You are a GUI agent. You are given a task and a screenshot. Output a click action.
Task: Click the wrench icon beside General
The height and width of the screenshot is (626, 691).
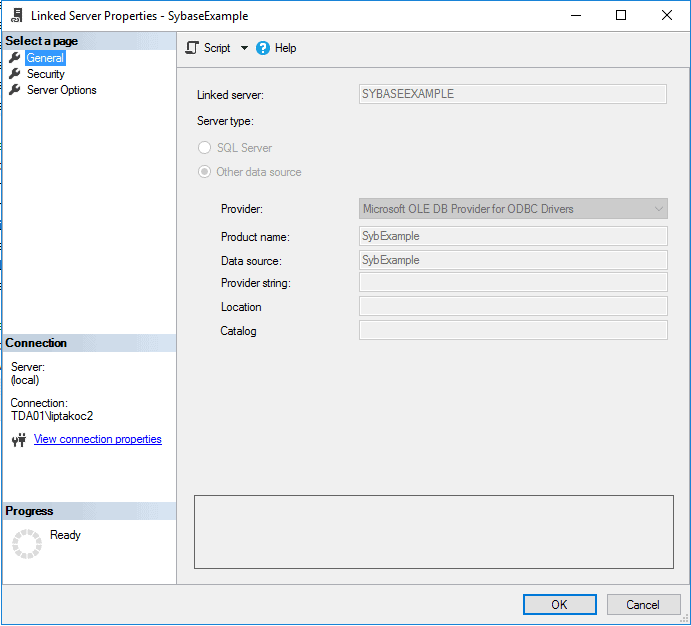click(15, 58)
